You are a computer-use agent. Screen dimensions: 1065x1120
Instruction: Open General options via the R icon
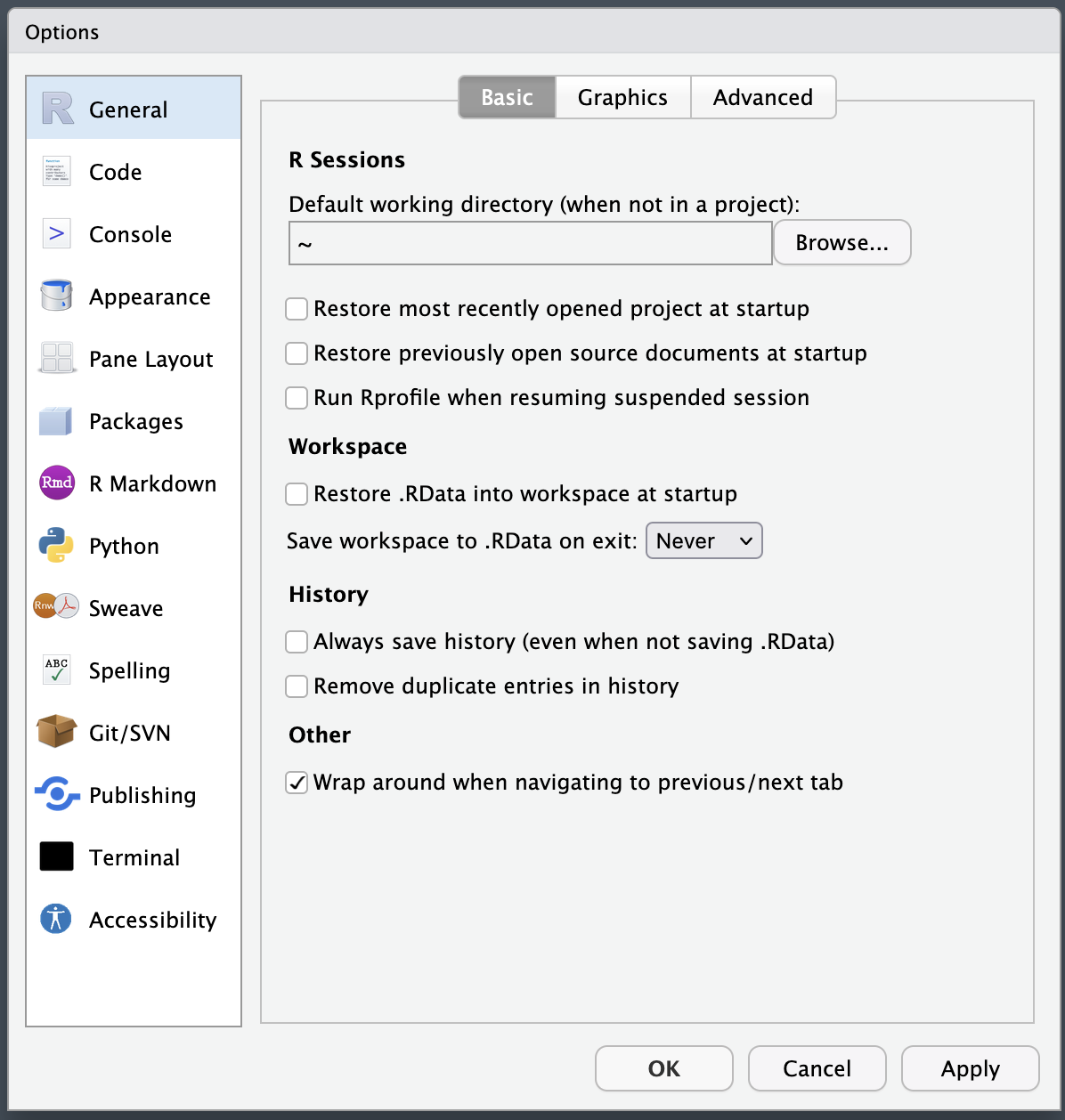57,109
